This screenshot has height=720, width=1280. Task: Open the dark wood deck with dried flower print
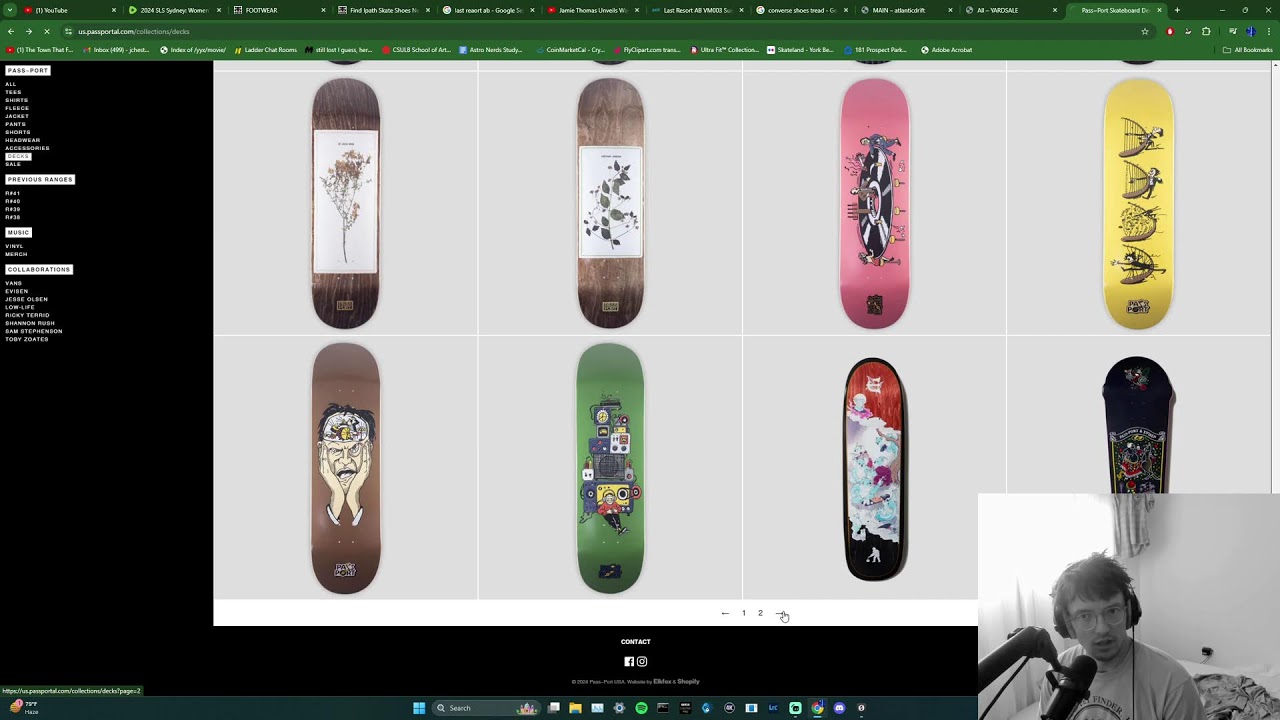346,204
